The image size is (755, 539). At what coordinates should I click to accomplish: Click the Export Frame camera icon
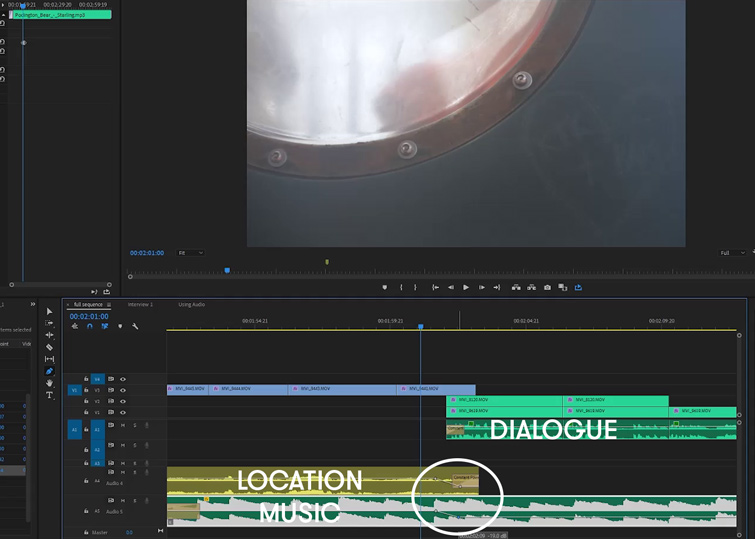(547, 288)
